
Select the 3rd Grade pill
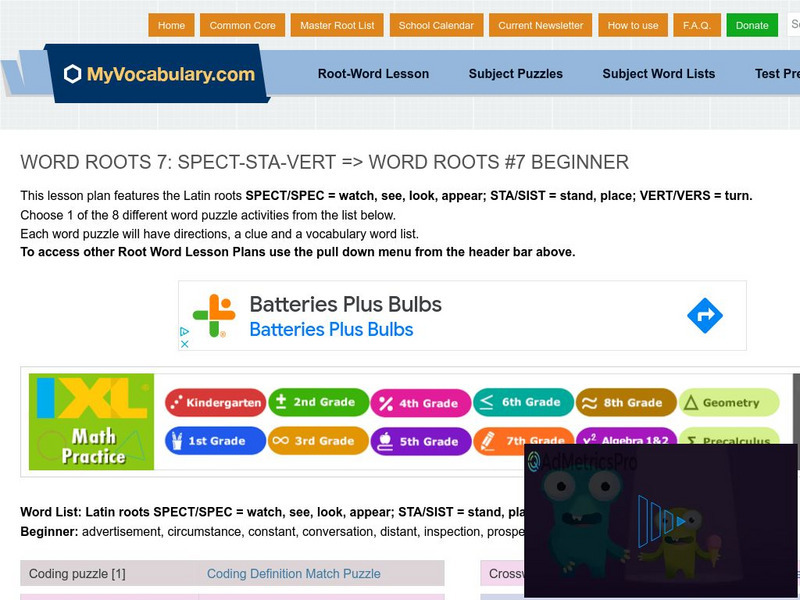point(318,441)
